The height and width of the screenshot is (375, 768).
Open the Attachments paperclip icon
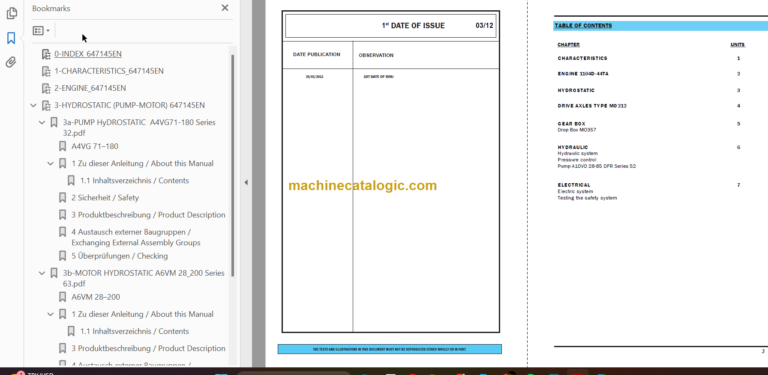tap(11, 62)
